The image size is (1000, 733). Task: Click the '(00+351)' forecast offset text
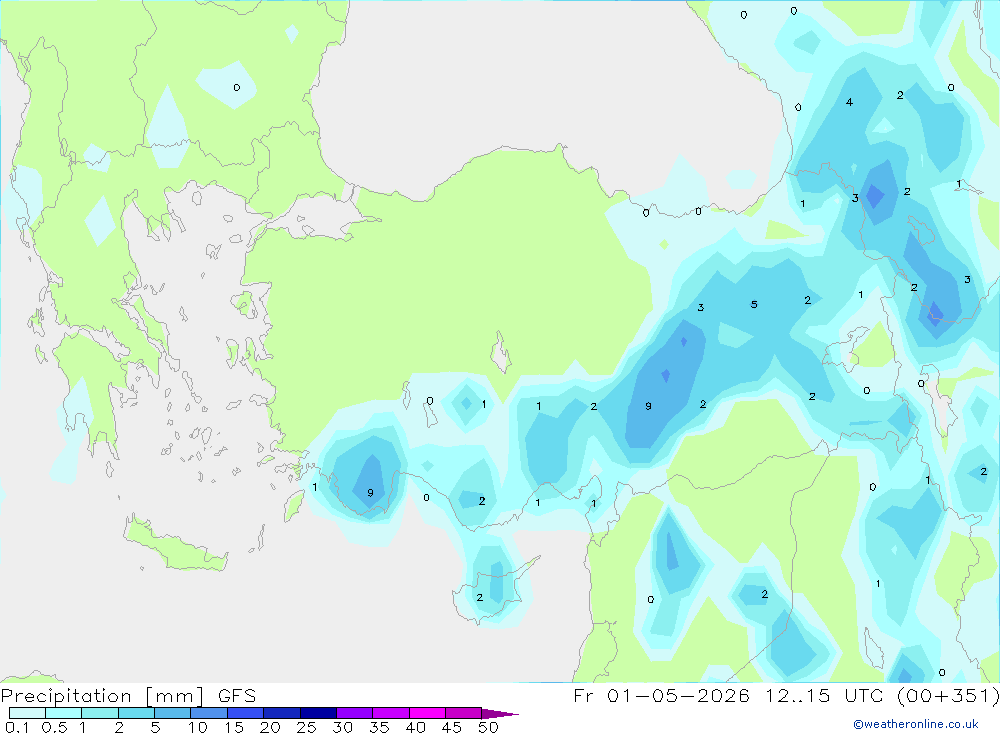point(948,695)
